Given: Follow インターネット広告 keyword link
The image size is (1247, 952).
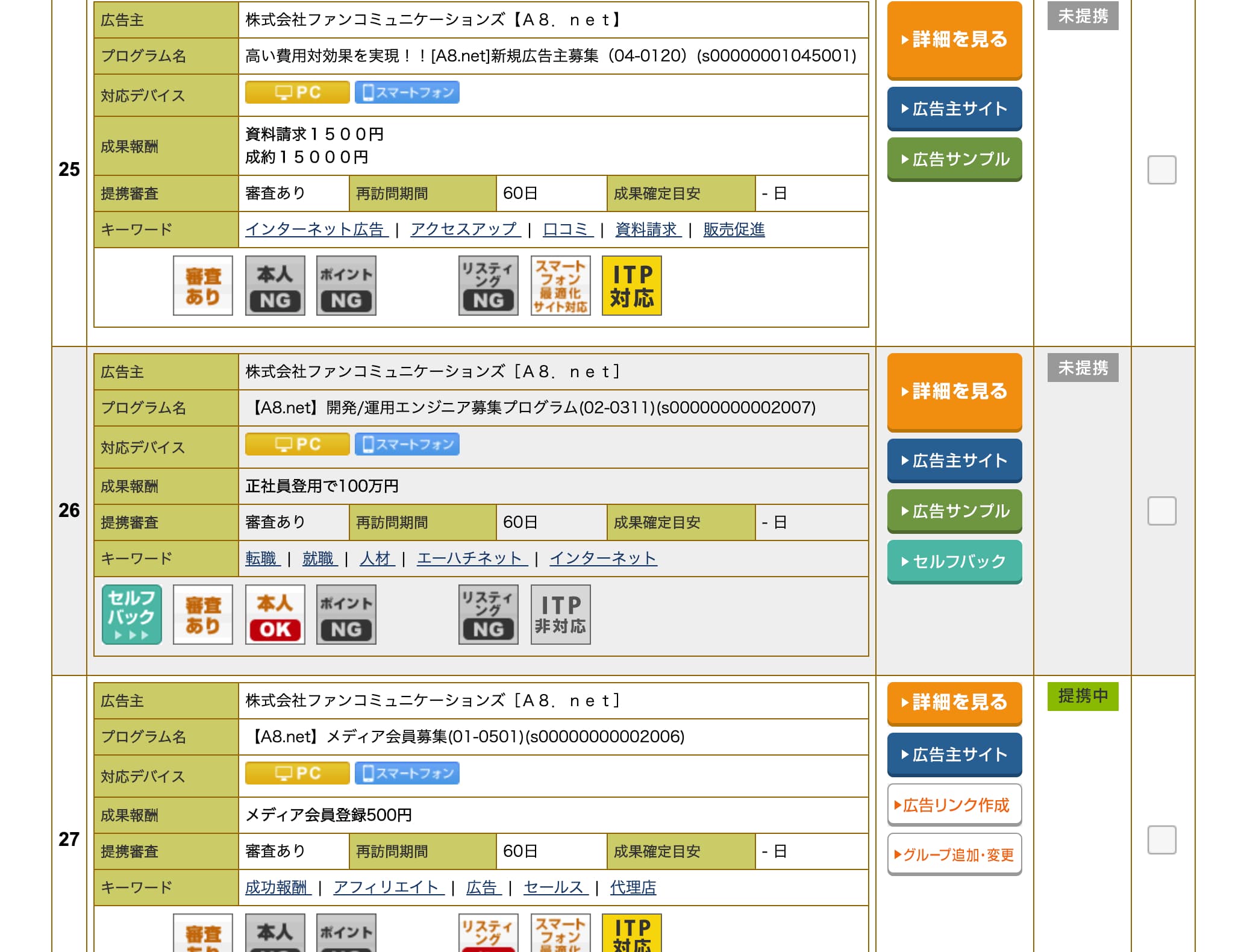Looking at the screenshot, I should pos(316,230).
